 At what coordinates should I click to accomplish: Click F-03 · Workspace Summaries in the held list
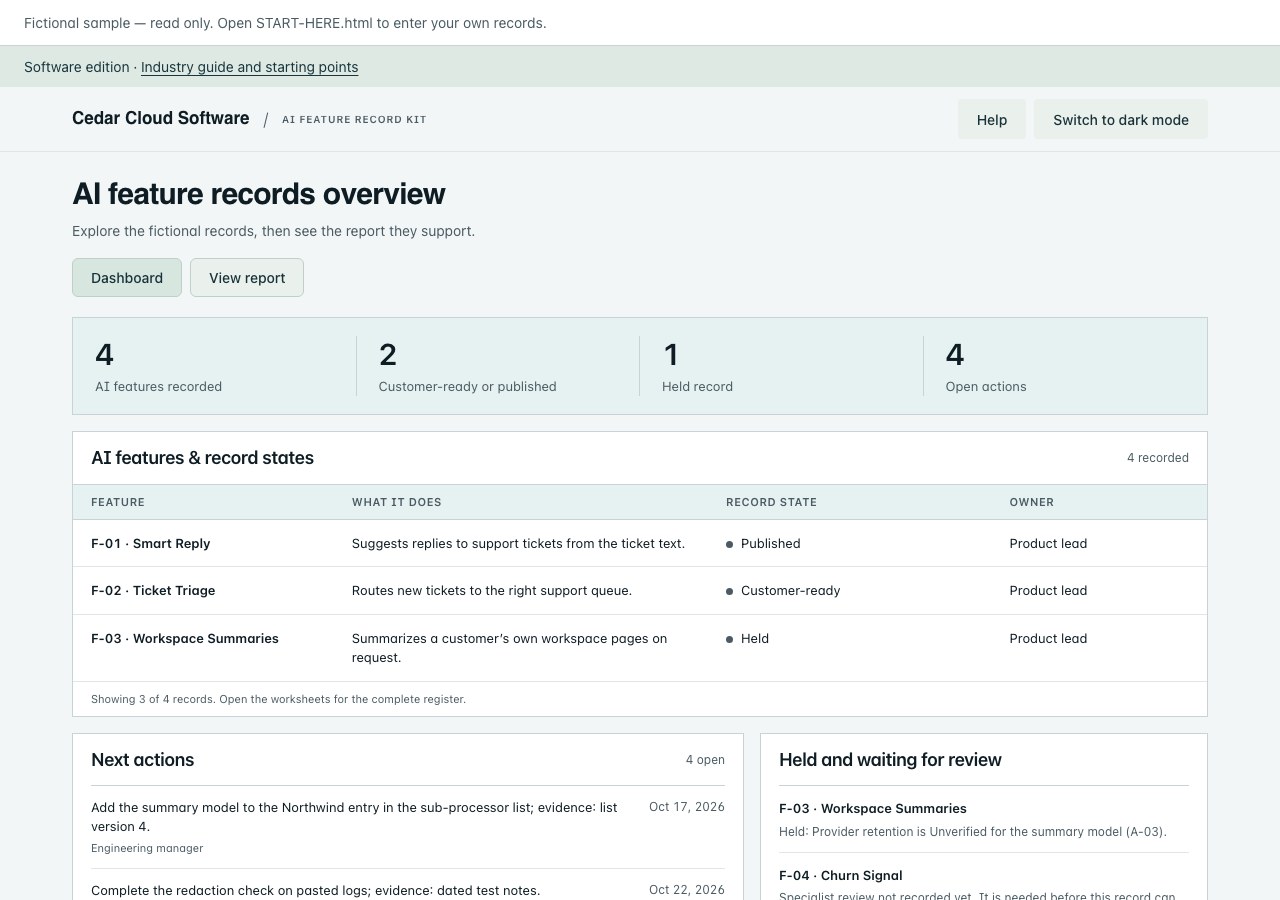[873, 809]
